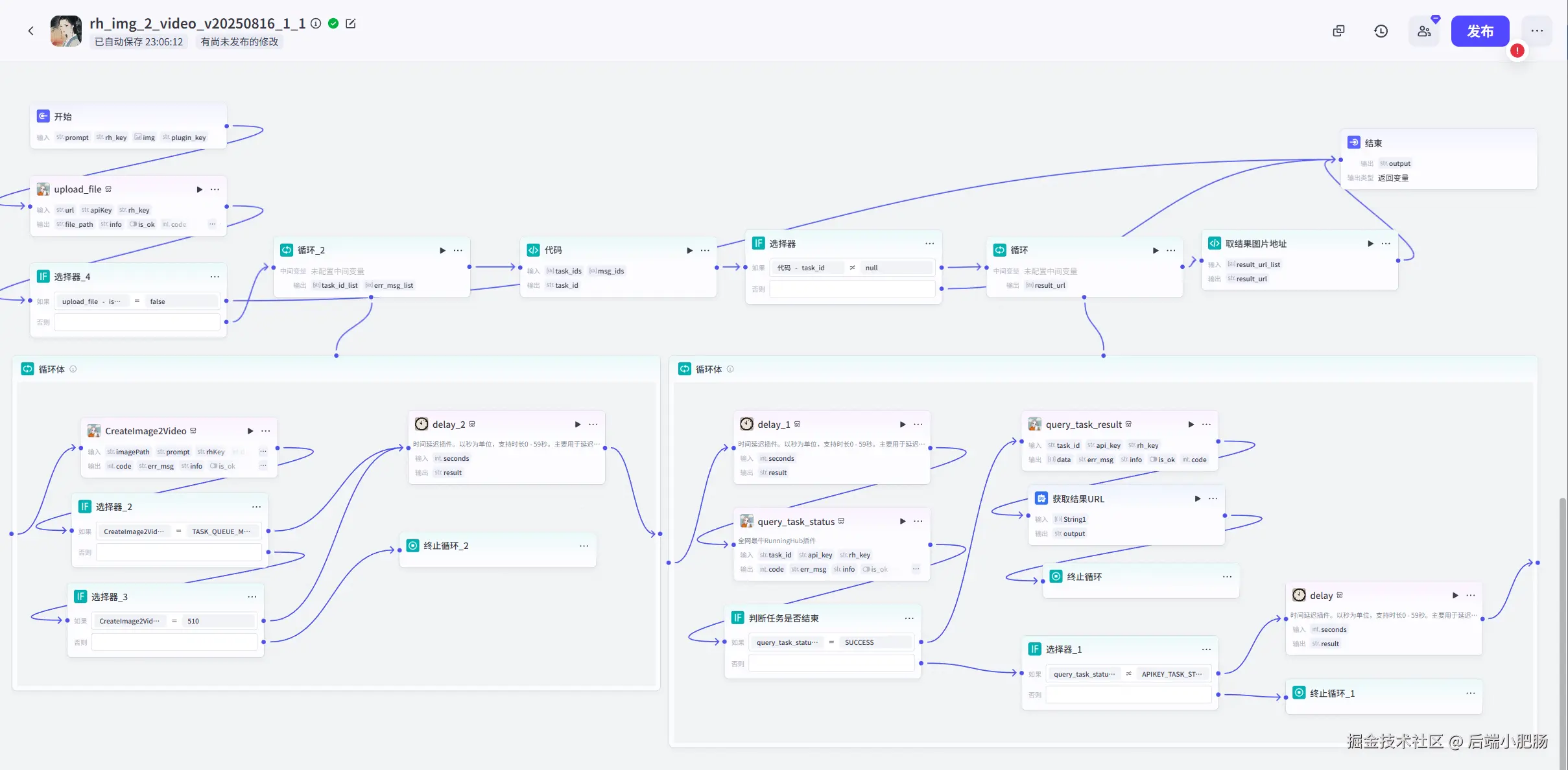
Task: Click the back arrow in header
Action: click(x=30, y=30)
